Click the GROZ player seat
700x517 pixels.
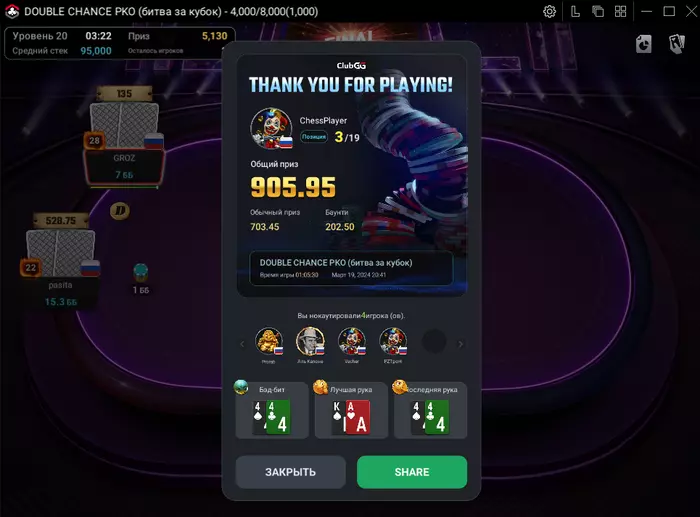[x=124, y=167]
